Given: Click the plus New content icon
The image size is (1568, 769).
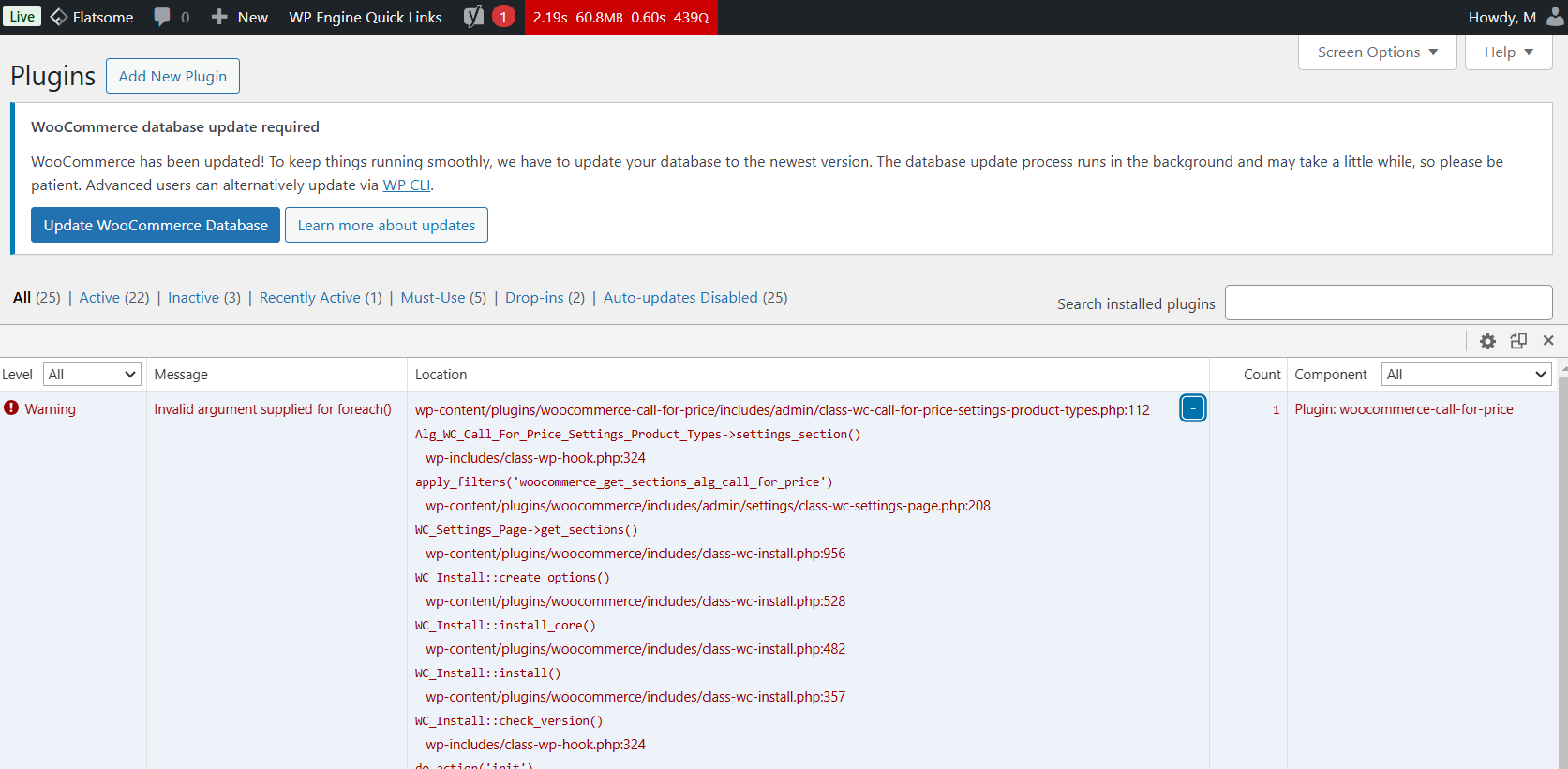Looking at the screenshot, I should tap(219, 17).
